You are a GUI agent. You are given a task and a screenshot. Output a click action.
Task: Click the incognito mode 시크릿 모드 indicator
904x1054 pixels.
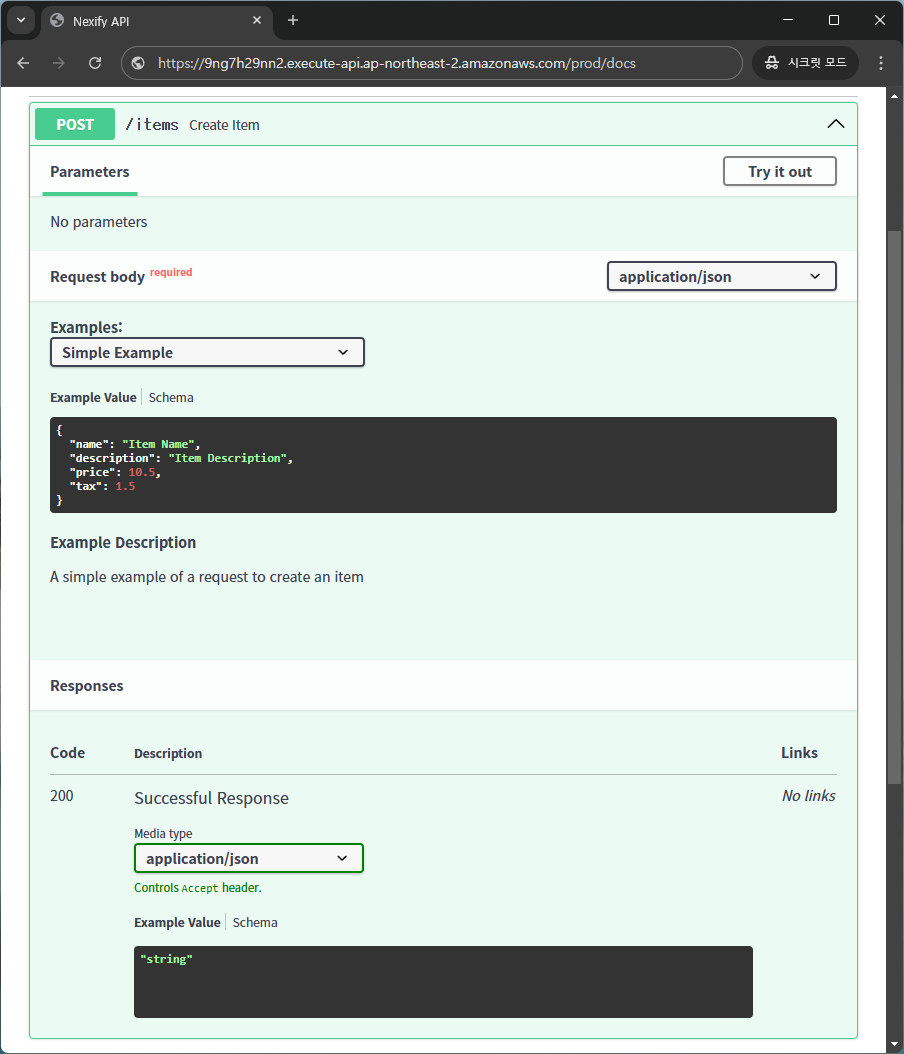(805, 63)
